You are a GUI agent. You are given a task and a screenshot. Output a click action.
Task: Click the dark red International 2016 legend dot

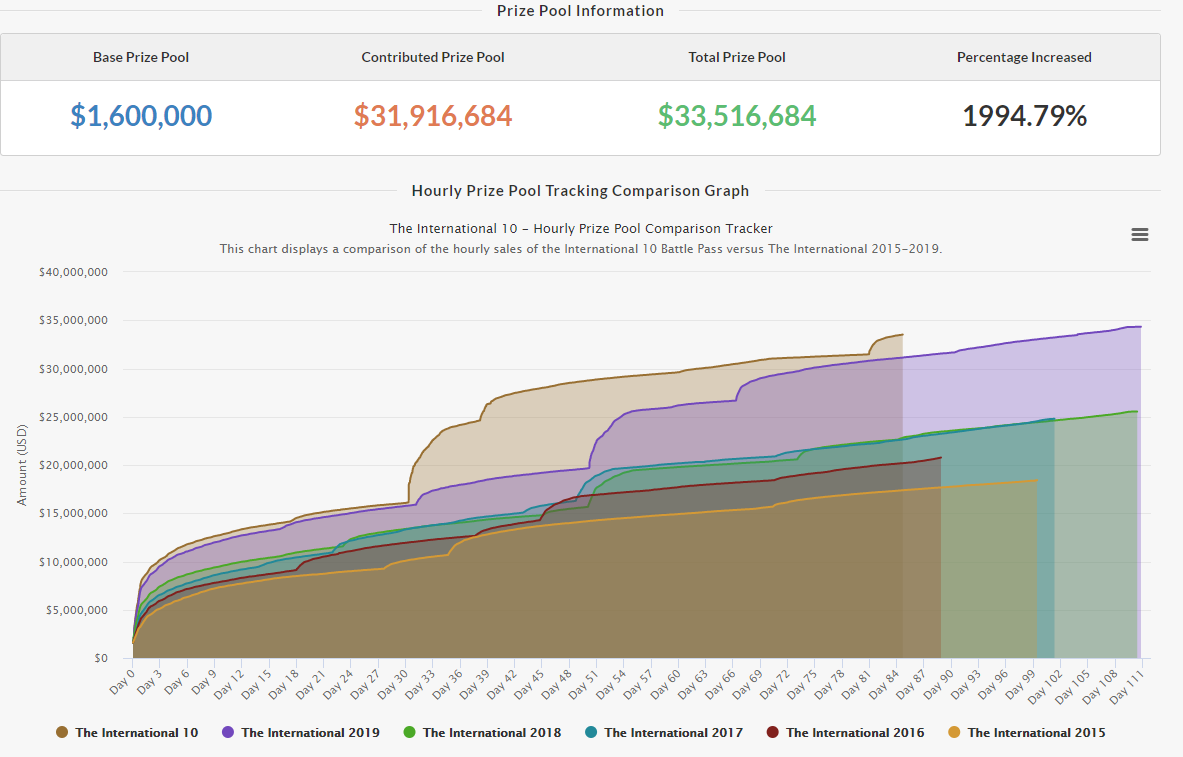773,732
